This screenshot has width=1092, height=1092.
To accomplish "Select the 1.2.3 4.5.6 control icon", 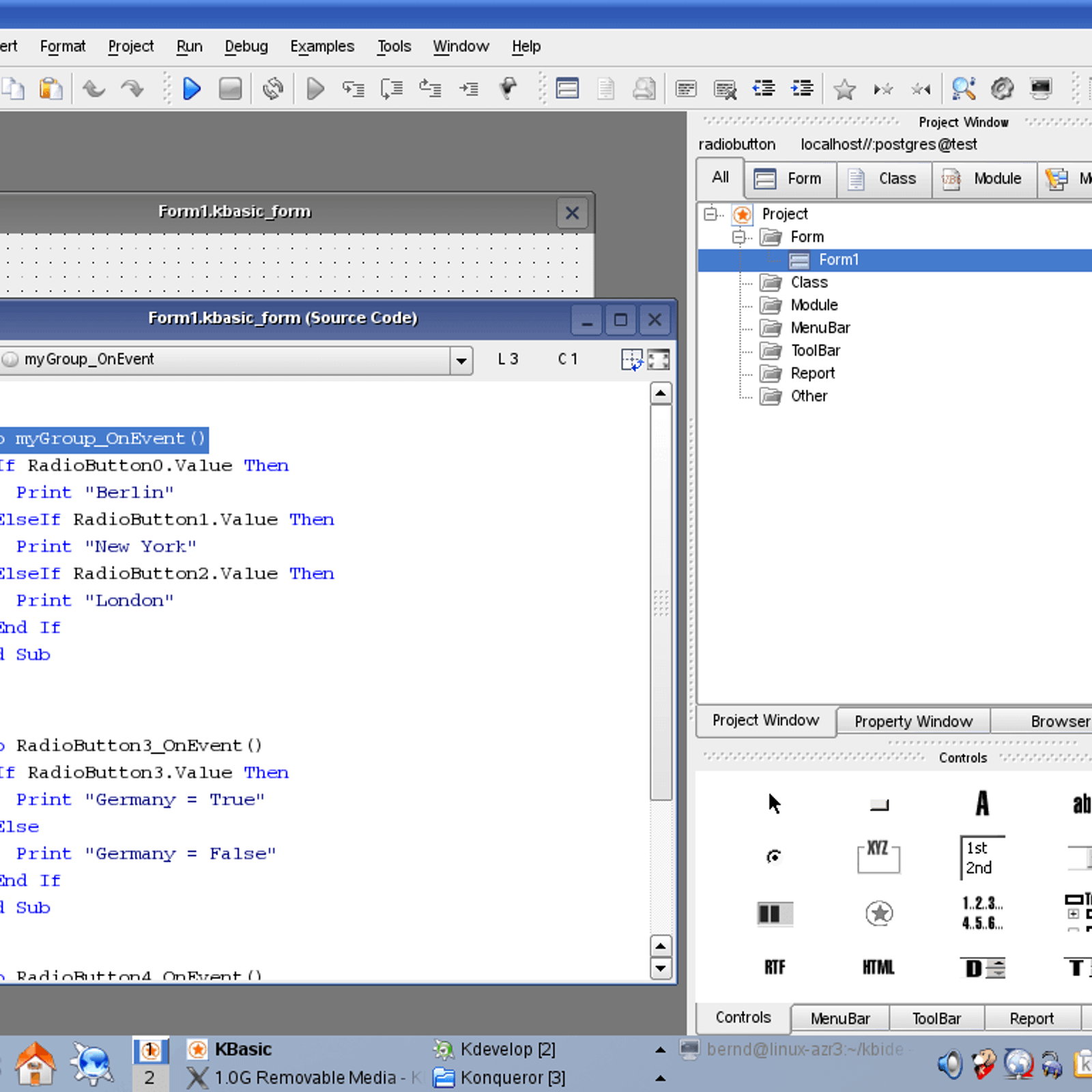I will click(x=982, y=913).
